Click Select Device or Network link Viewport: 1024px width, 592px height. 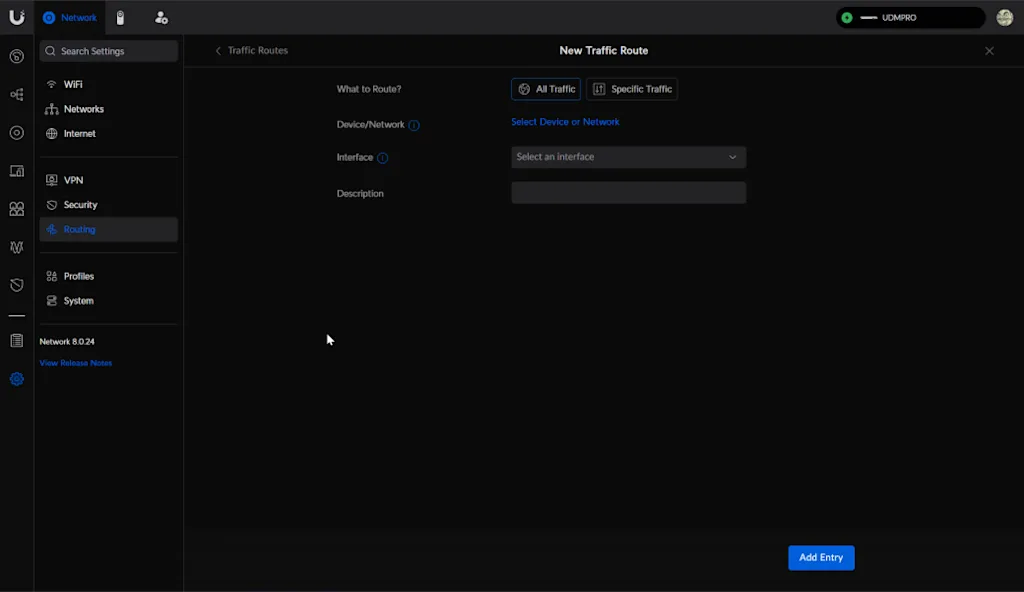tap(565, 122)
